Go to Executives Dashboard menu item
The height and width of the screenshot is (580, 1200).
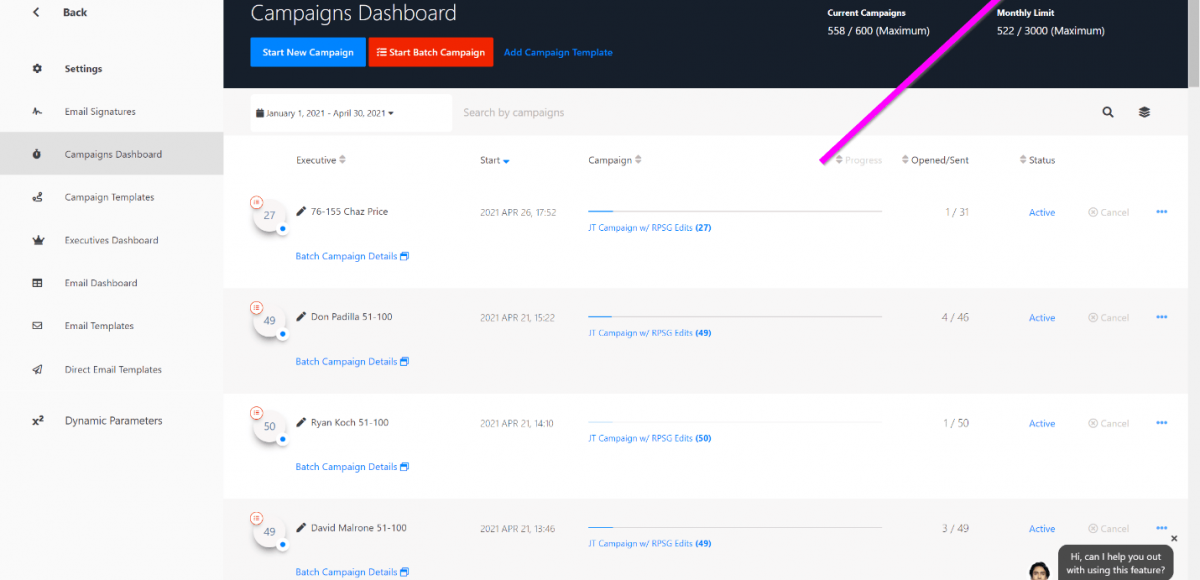pos(111,240)
